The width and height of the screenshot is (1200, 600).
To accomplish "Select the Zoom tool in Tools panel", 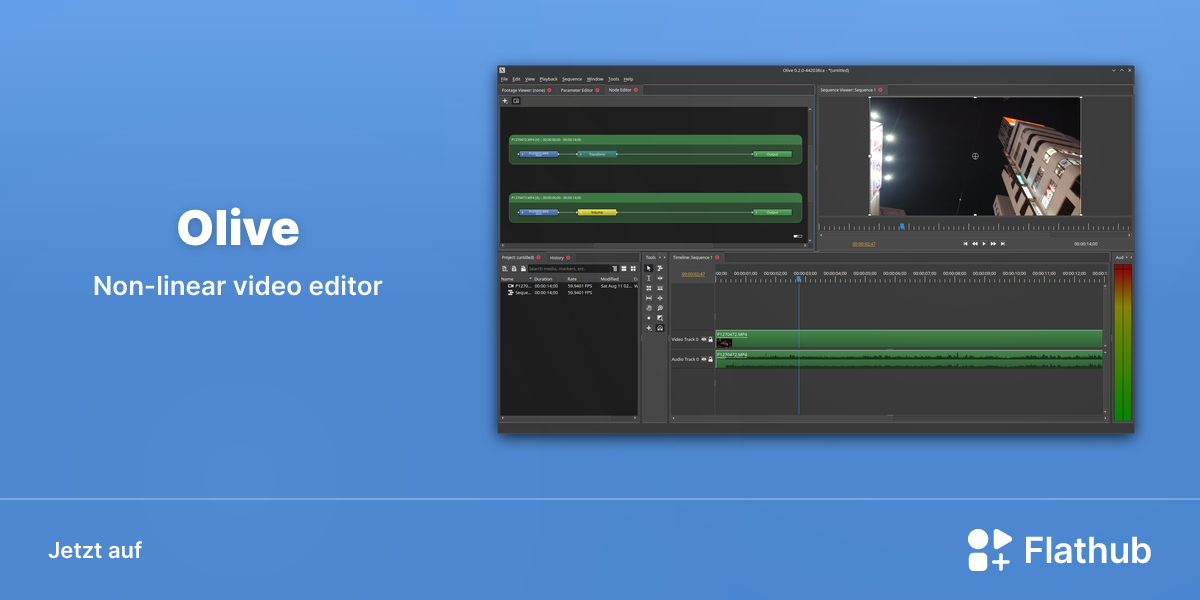I will coord(660,308).
